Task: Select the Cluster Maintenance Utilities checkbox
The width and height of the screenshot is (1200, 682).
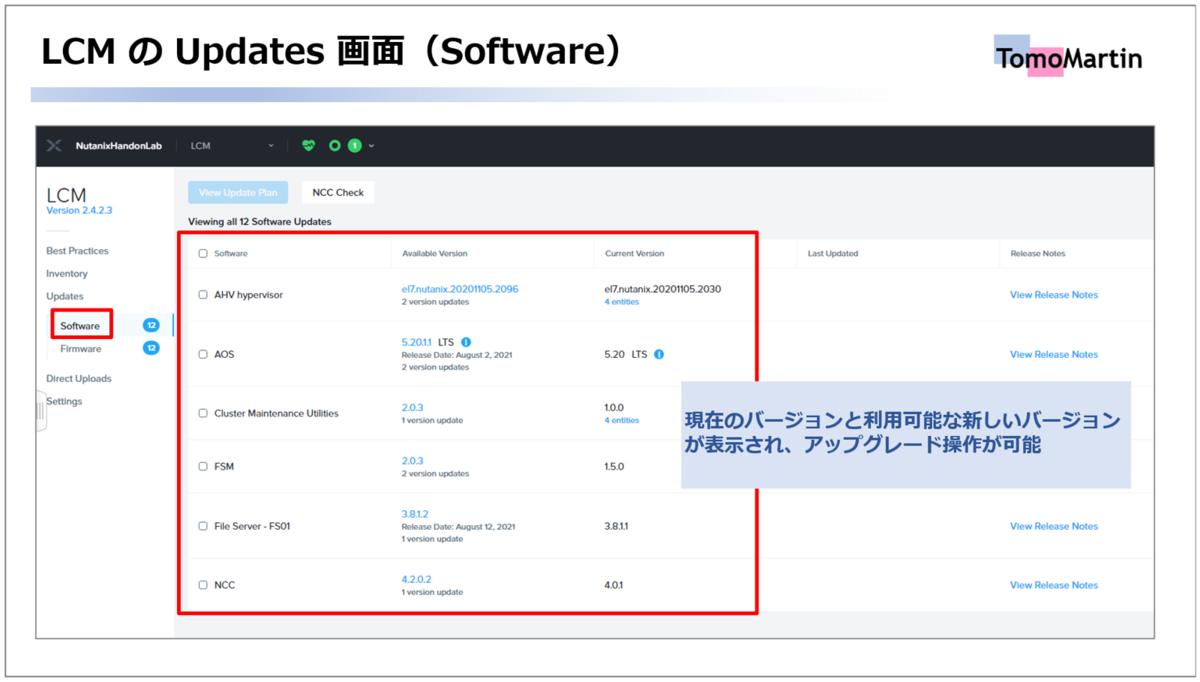Action: (203, 413)
